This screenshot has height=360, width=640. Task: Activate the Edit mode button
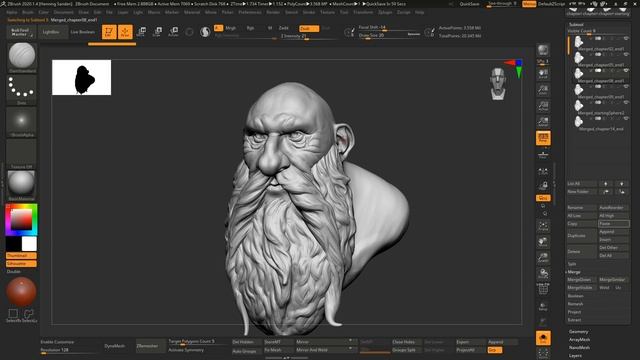click(x=109, y=32)
